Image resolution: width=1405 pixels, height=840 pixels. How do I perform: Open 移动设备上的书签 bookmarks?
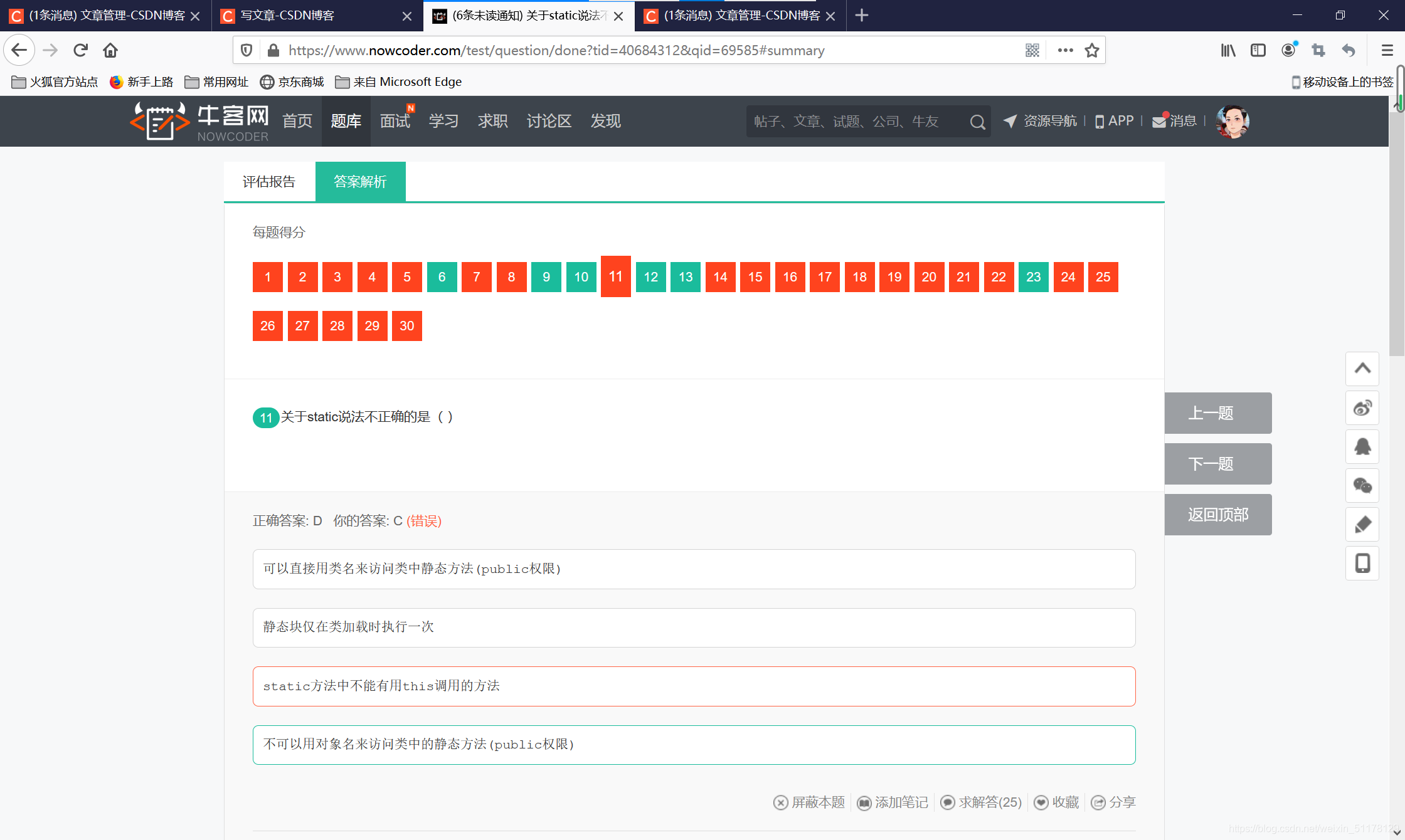[1342, 82]
